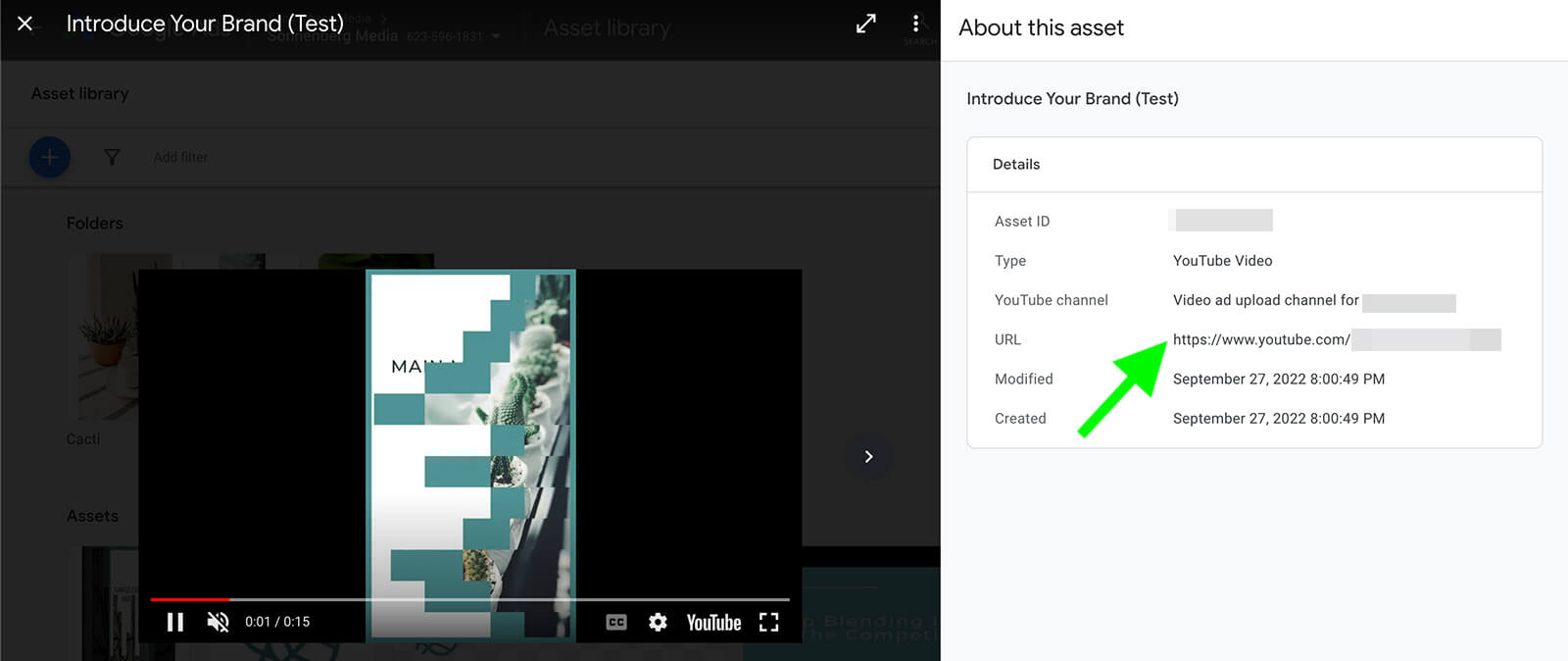Screen dimensions: 1568x661
Task: Click the Add filter field
Action: (180, 157)
